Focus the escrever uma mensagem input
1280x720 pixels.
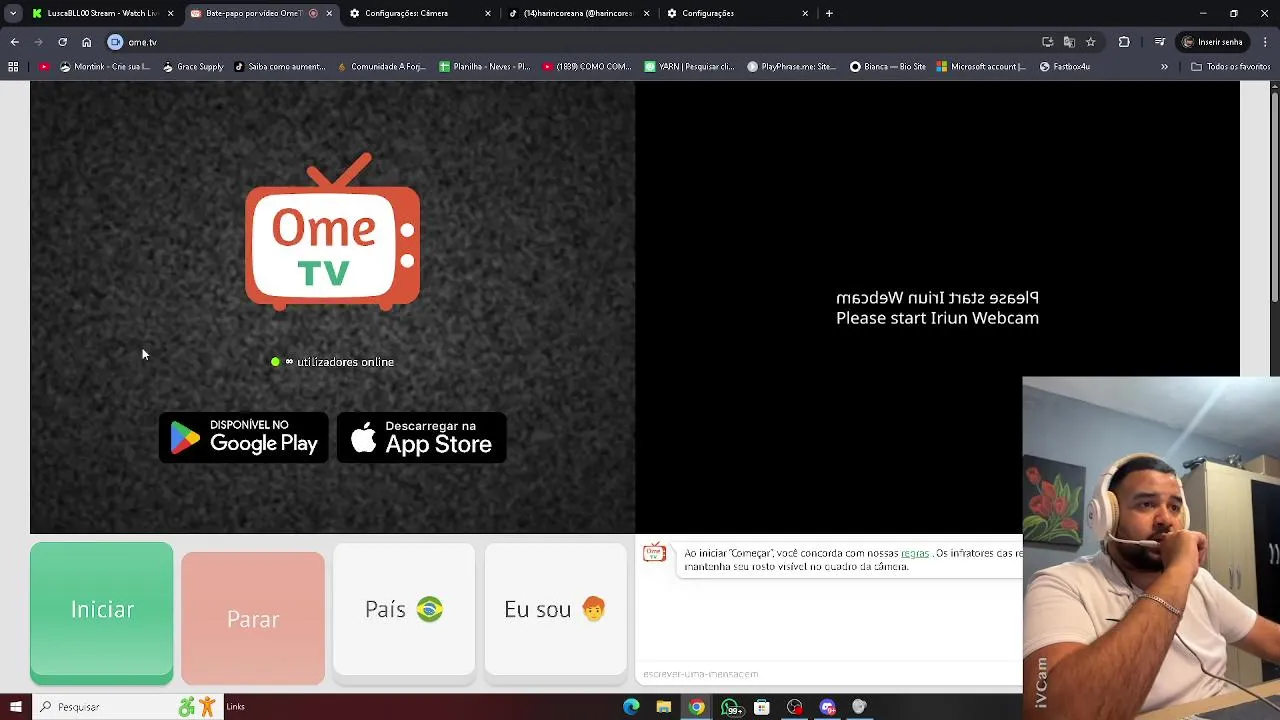point(830,674)
